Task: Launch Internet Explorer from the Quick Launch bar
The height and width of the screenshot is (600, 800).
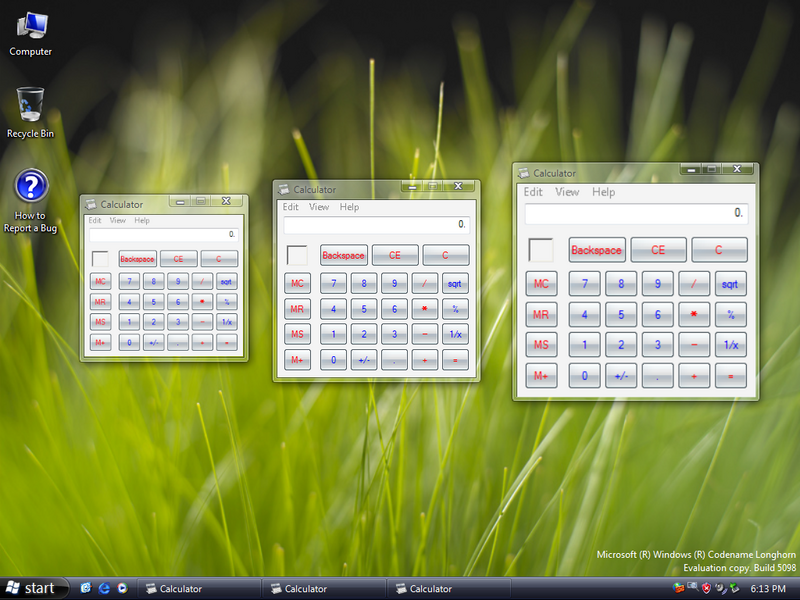Action: (103, 589)
